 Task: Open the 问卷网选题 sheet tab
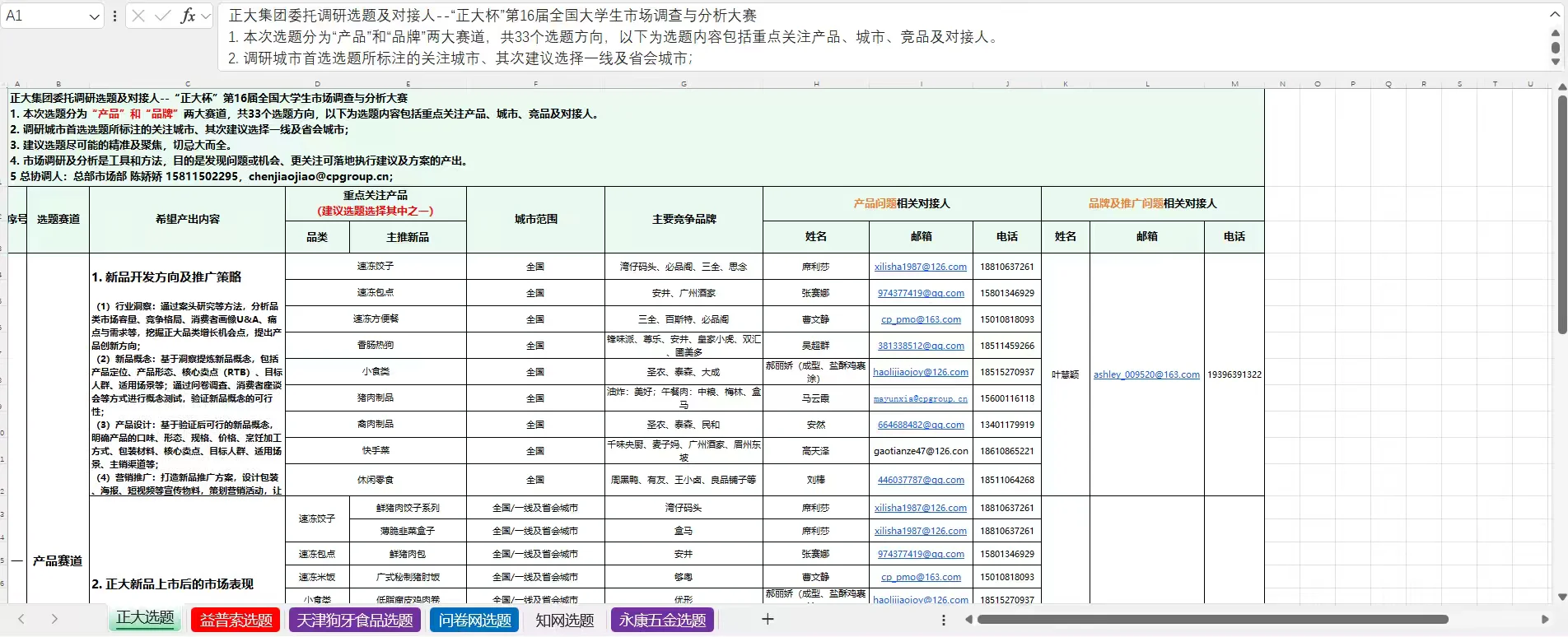475,620
